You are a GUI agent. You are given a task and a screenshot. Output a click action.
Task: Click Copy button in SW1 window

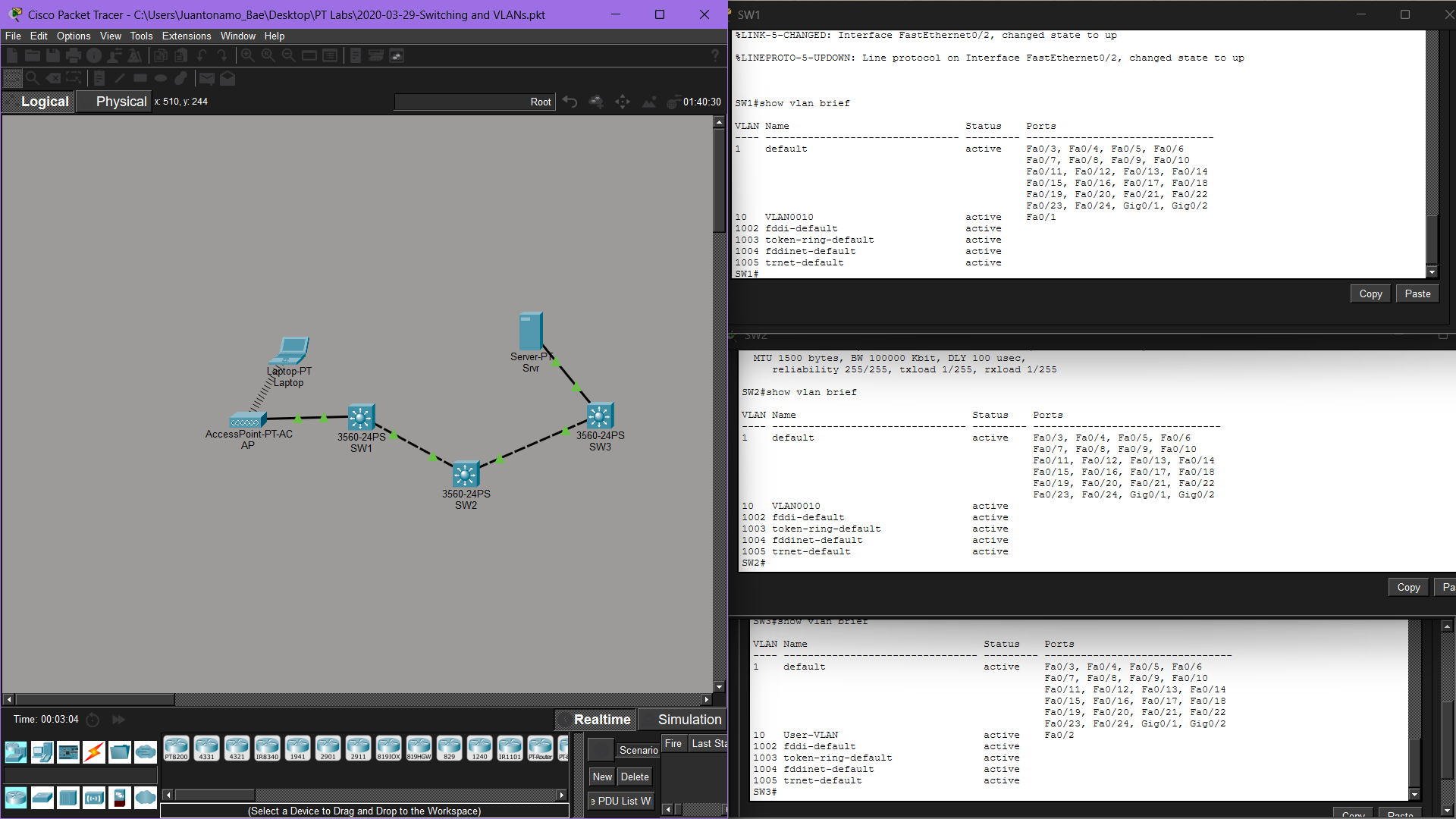pyautogui.click(x=1370, y=293)
